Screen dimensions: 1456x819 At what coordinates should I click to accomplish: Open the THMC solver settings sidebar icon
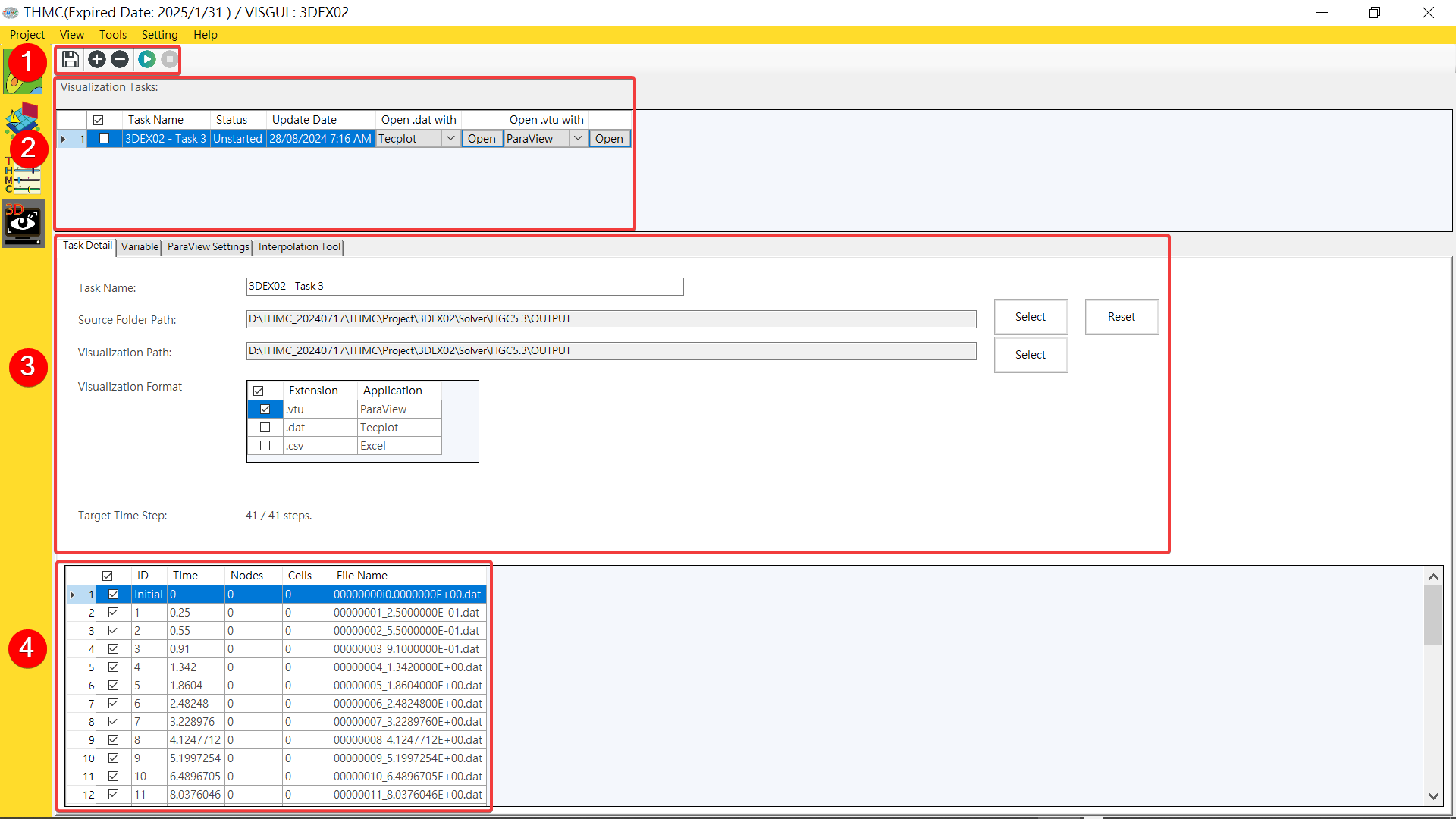coord(24,176)
